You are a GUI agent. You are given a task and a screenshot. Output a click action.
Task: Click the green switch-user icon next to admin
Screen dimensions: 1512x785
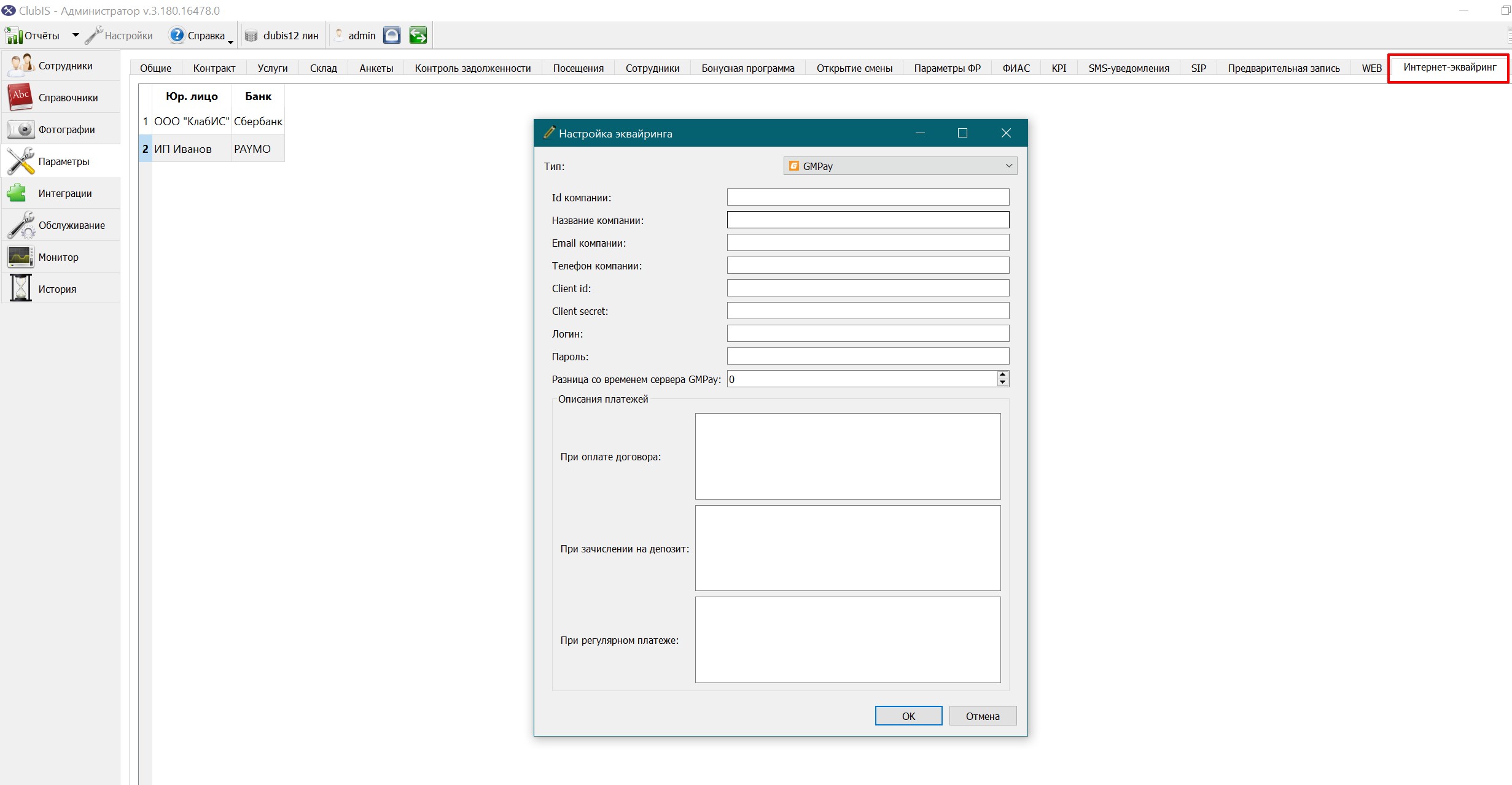[x=418, y=36]
